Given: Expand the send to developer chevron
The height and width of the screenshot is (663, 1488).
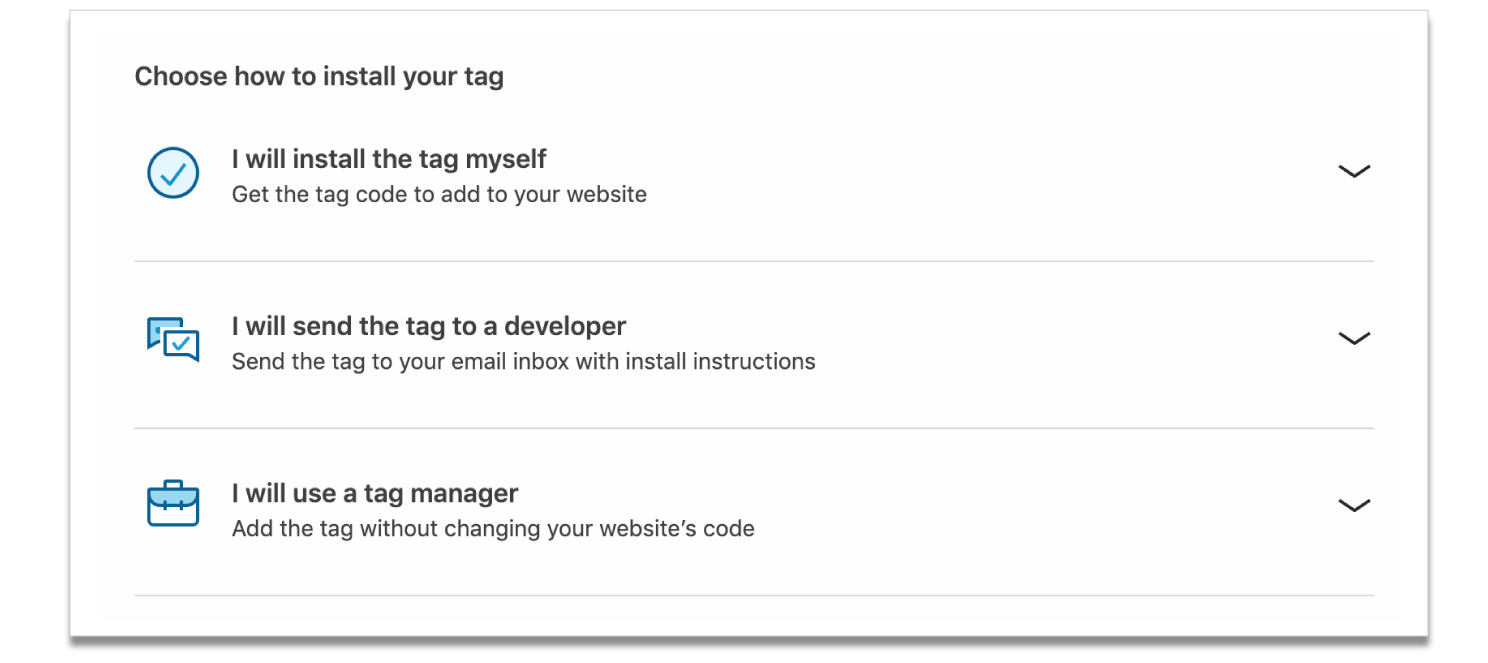Looking at the screenshot, I should pos(1353,339).
